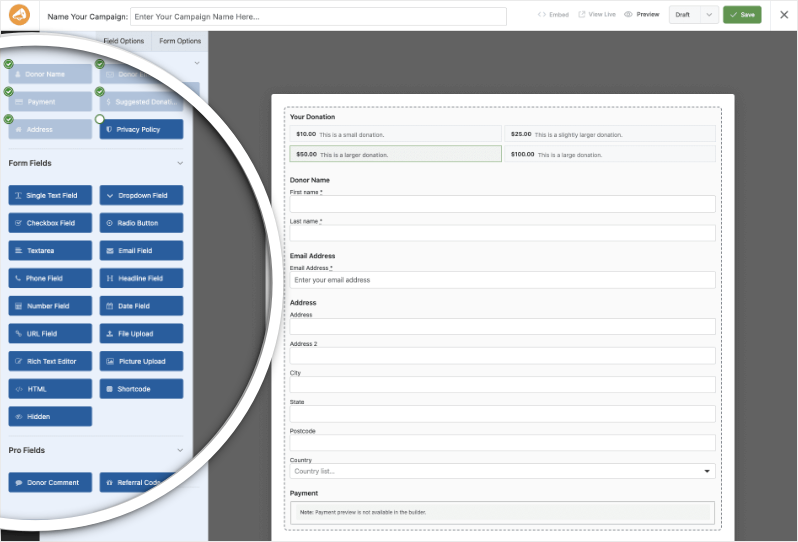Screen dimensions: 798x542
Task: Add a Date Field
Action: click(141, 306)
